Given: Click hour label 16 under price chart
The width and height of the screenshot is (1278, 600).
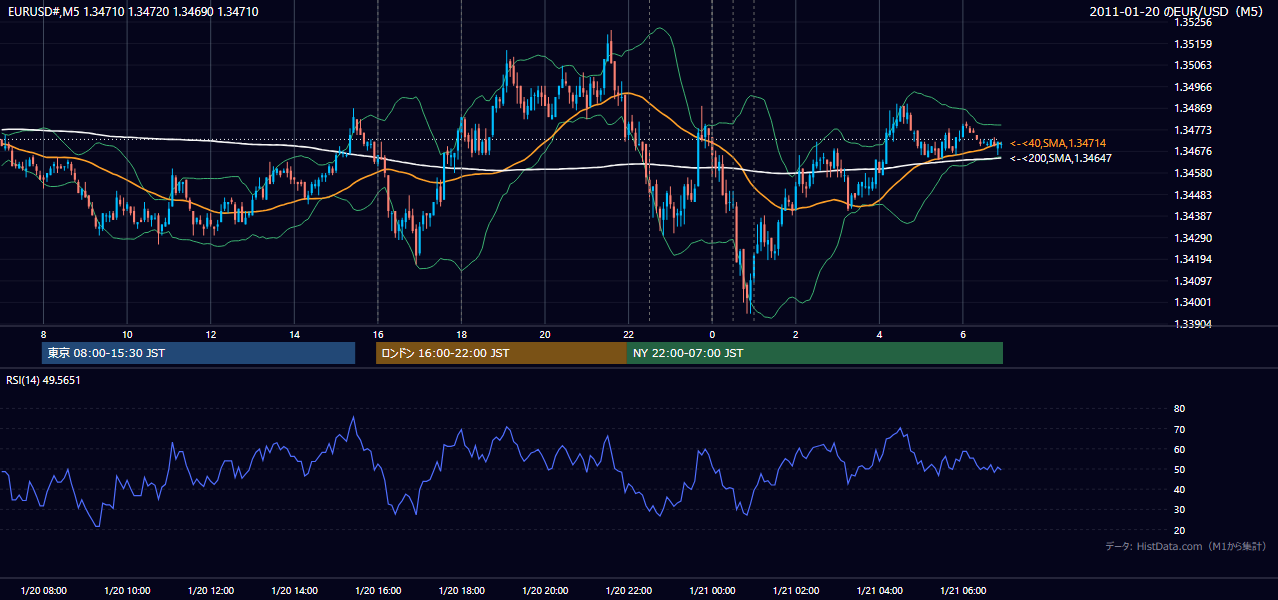Looking at the screenshot, I should pos(377,334).
